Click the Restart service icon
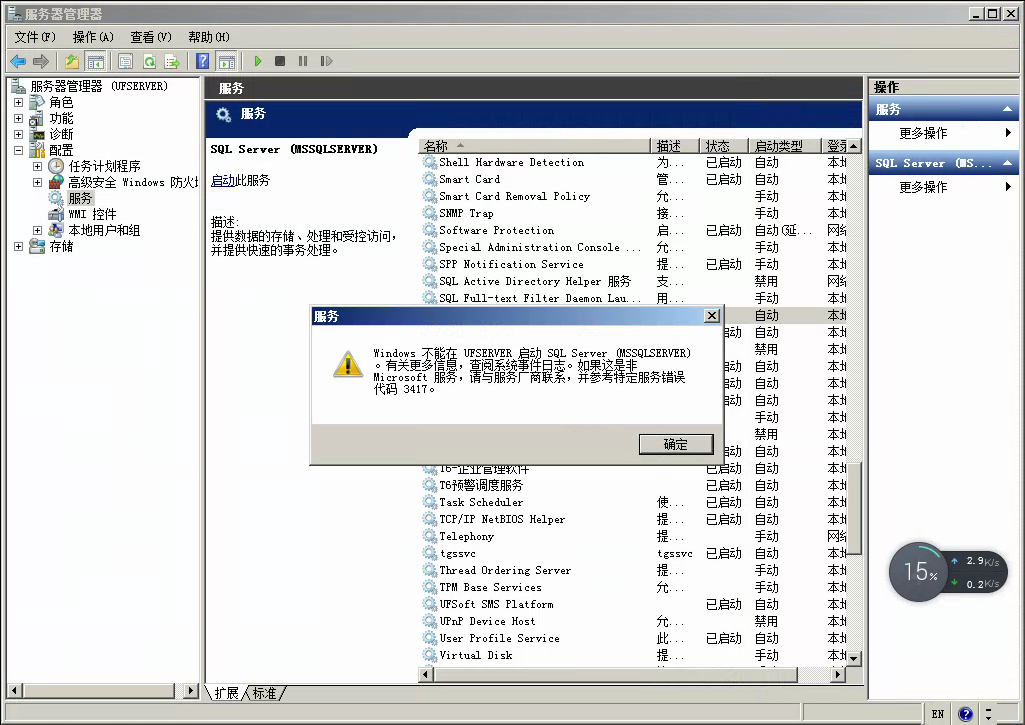 click(x=326, y=61)
